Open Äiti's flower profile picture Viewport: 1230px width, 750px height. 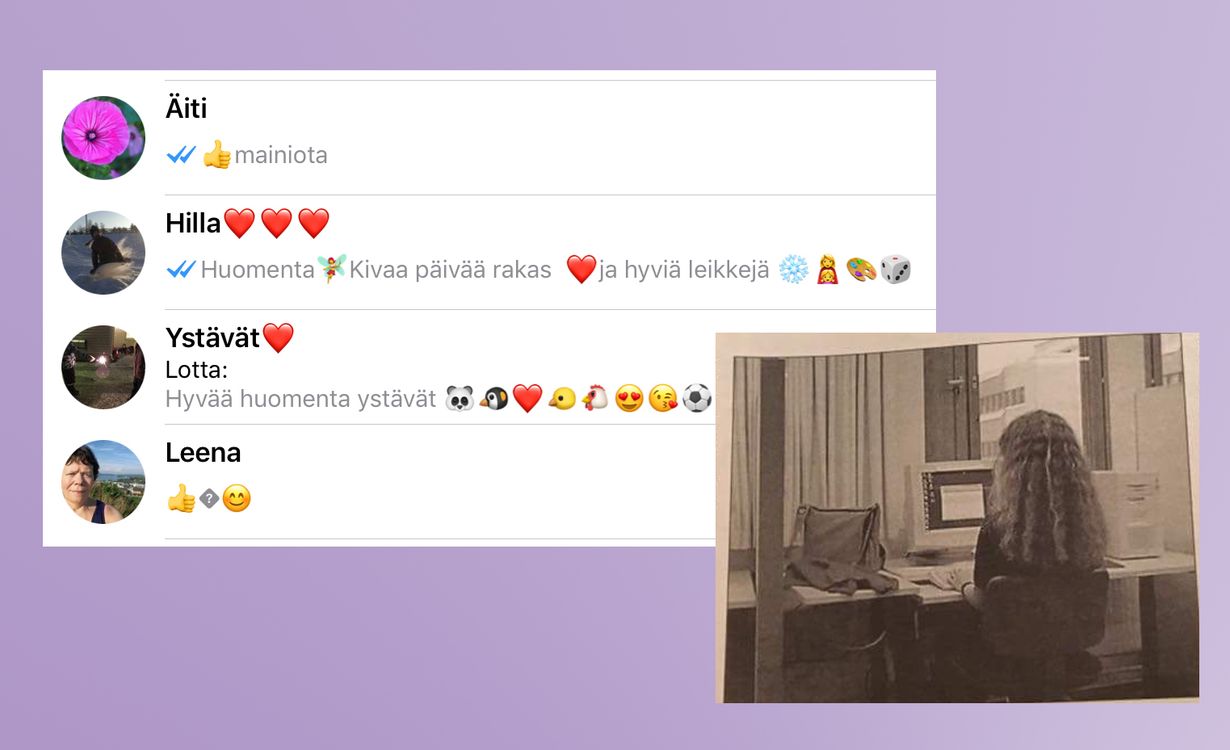tap(103, 138)
